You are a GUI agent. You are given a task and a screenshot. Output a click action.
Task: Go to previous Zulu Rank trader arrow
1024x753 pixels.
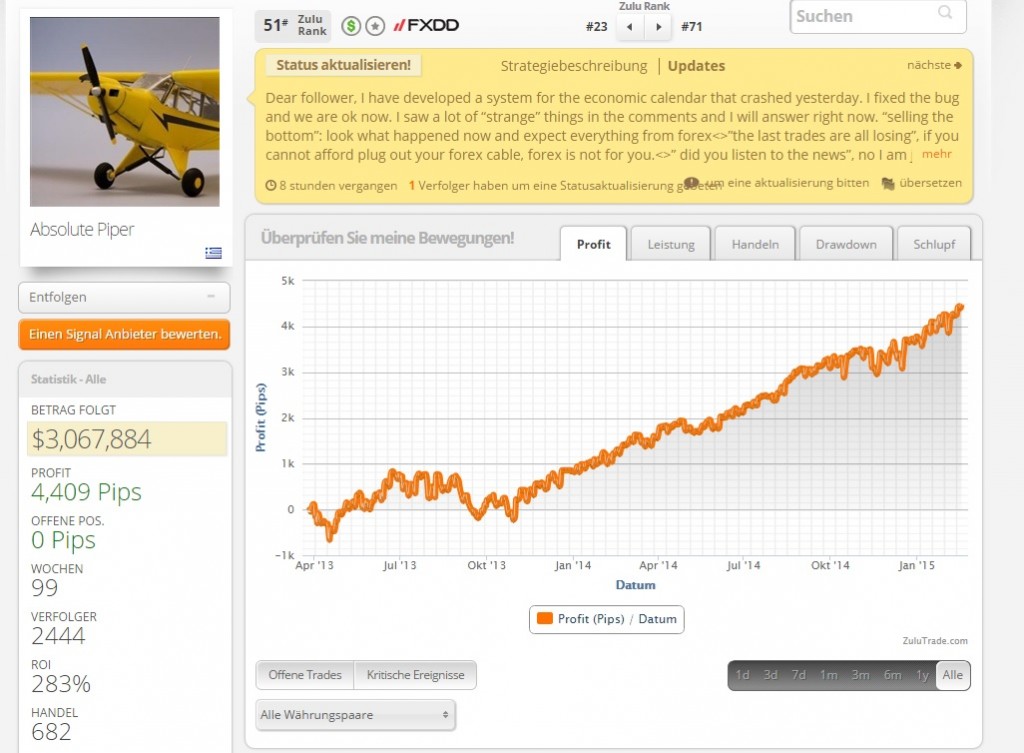point(629,27)
